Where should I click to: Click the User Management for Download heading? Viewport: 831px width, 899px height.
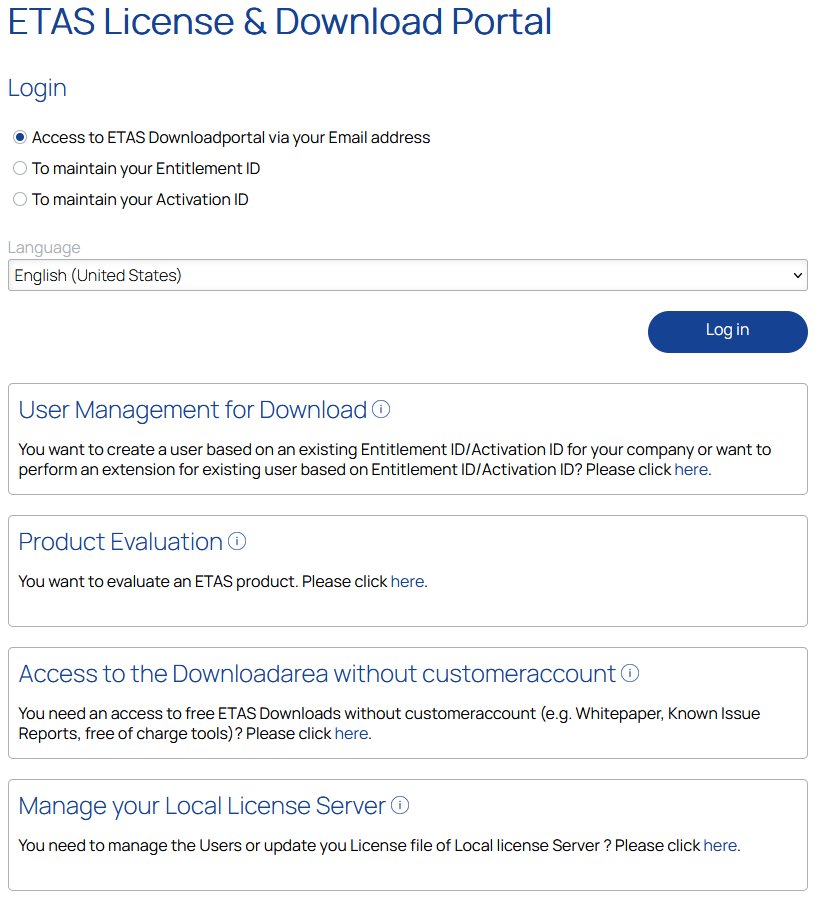pyautogui.click(x=193, y=410)
